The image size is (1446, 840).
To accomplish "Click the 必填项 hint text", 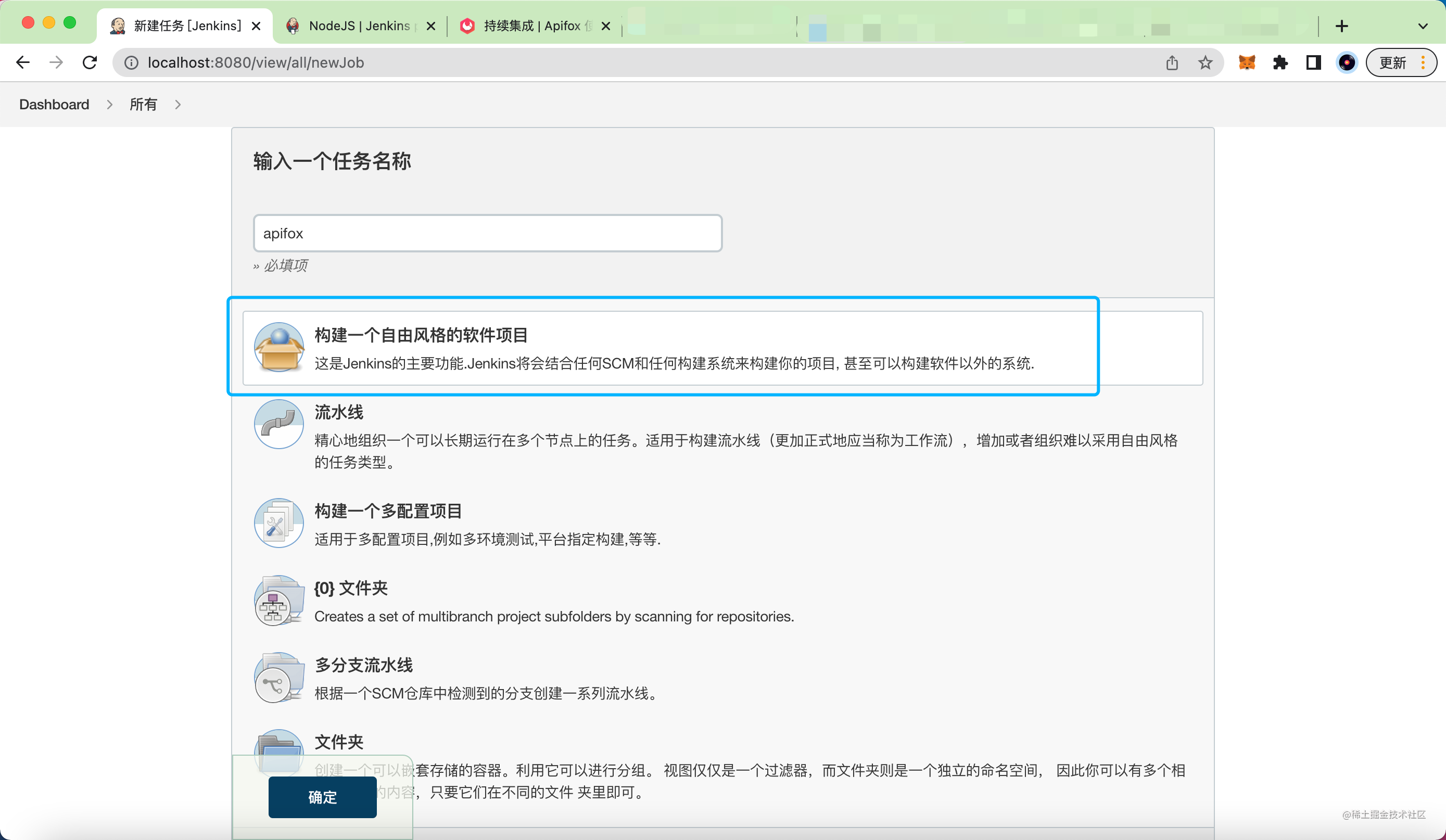I will (x=285, y=265).
